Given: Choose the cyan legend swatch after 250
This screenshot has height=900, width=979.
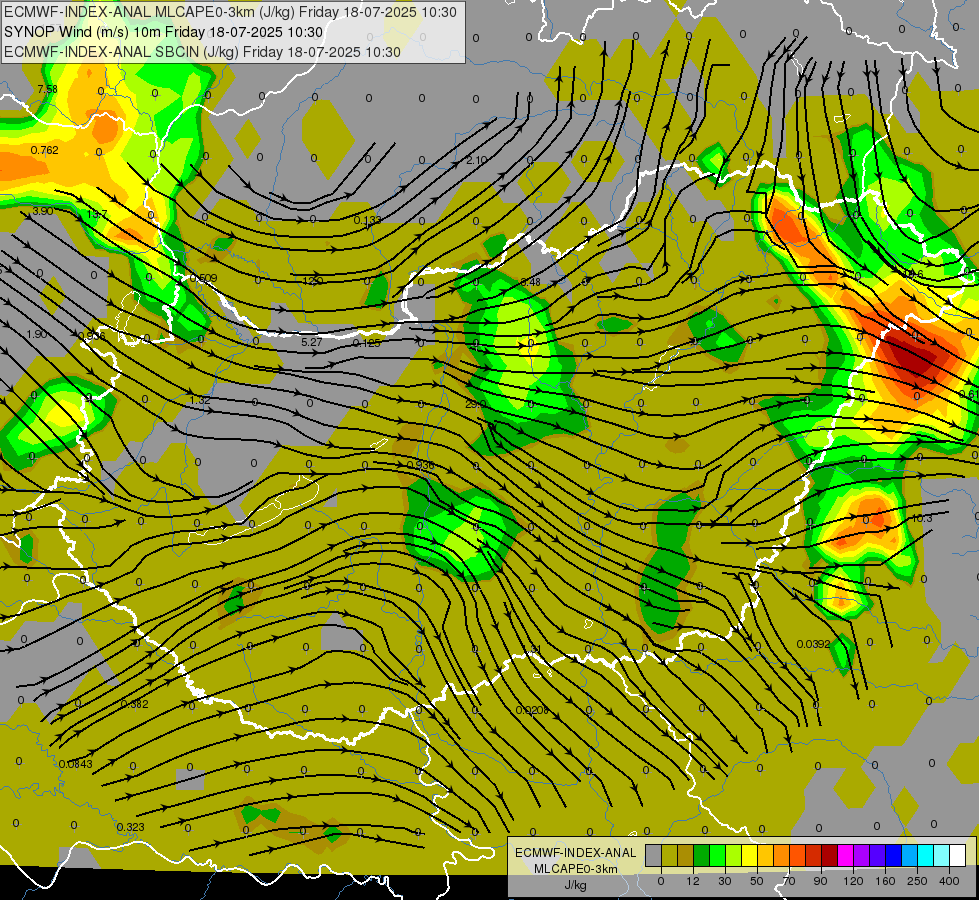Looking at the screenshot, I should [x=925, y=856].
